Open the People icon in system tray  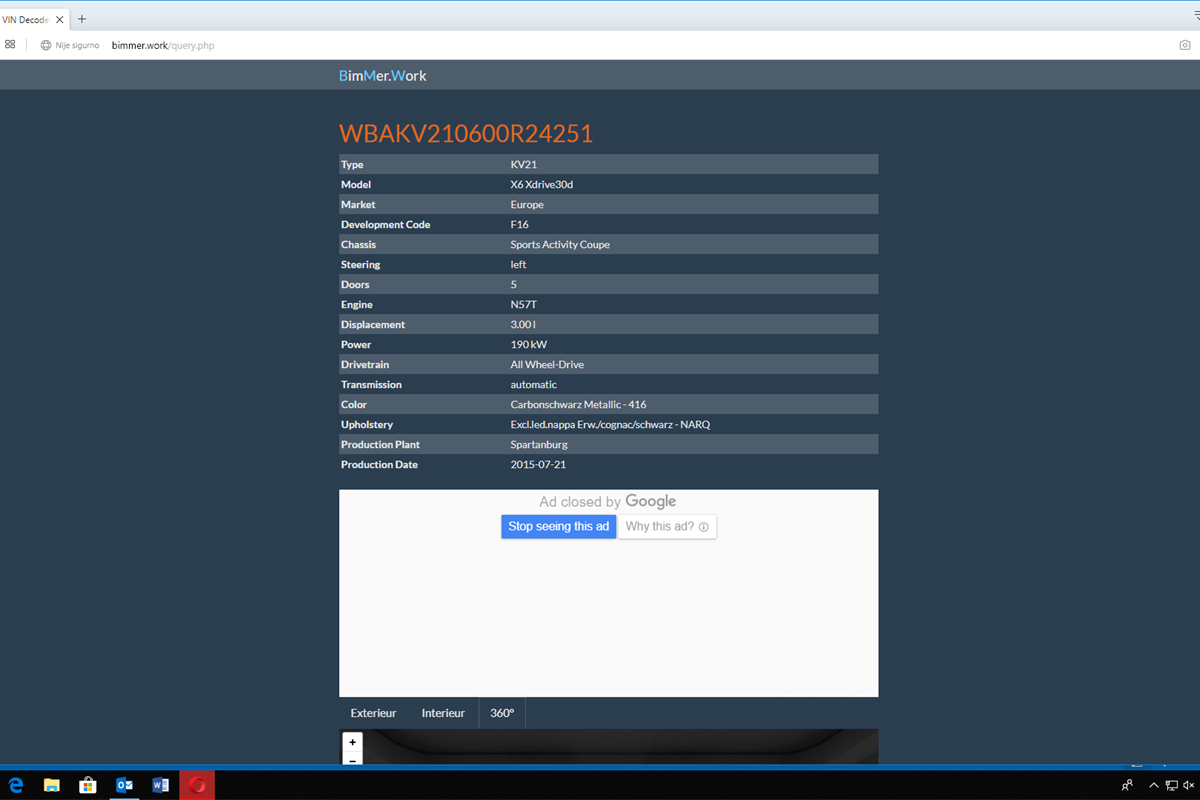pyautogui.click(x=1128, y=786)
